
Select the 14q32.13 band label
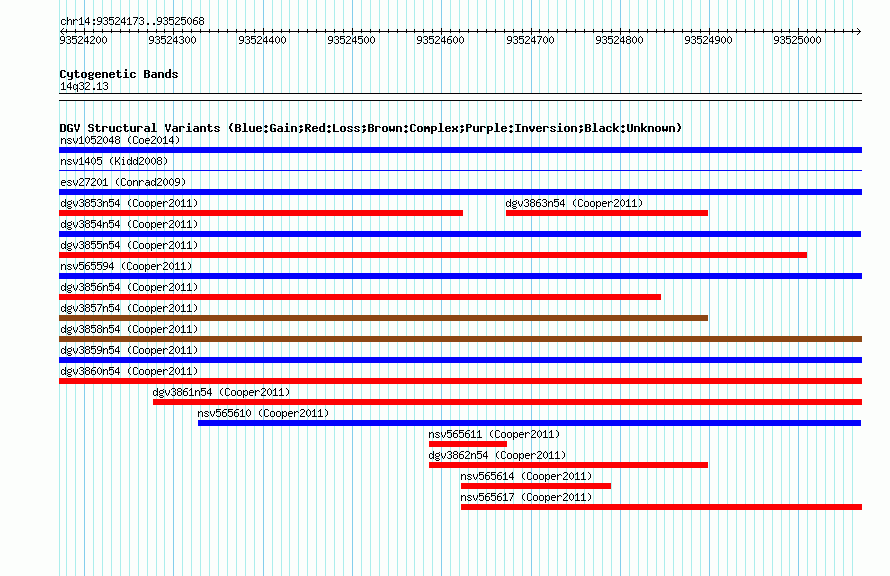click(84, 86)
